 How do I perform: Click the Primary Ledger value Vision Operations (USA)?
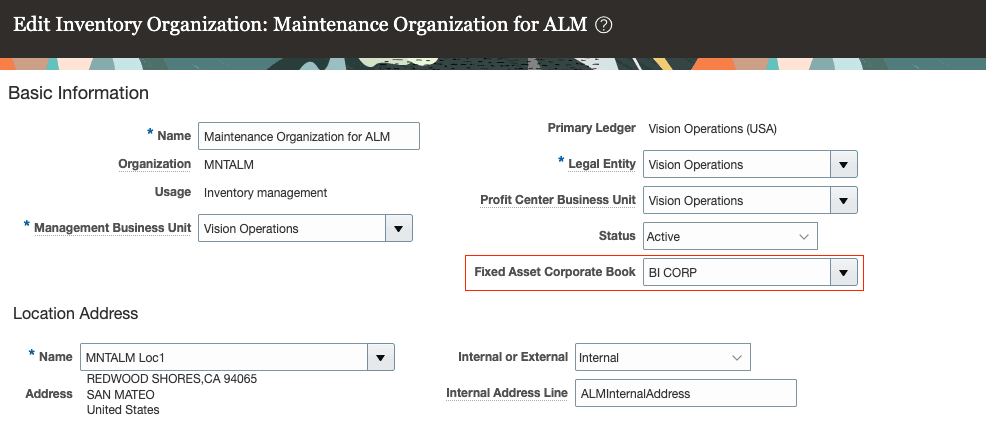pyautogui.click(x=712, y=129)
